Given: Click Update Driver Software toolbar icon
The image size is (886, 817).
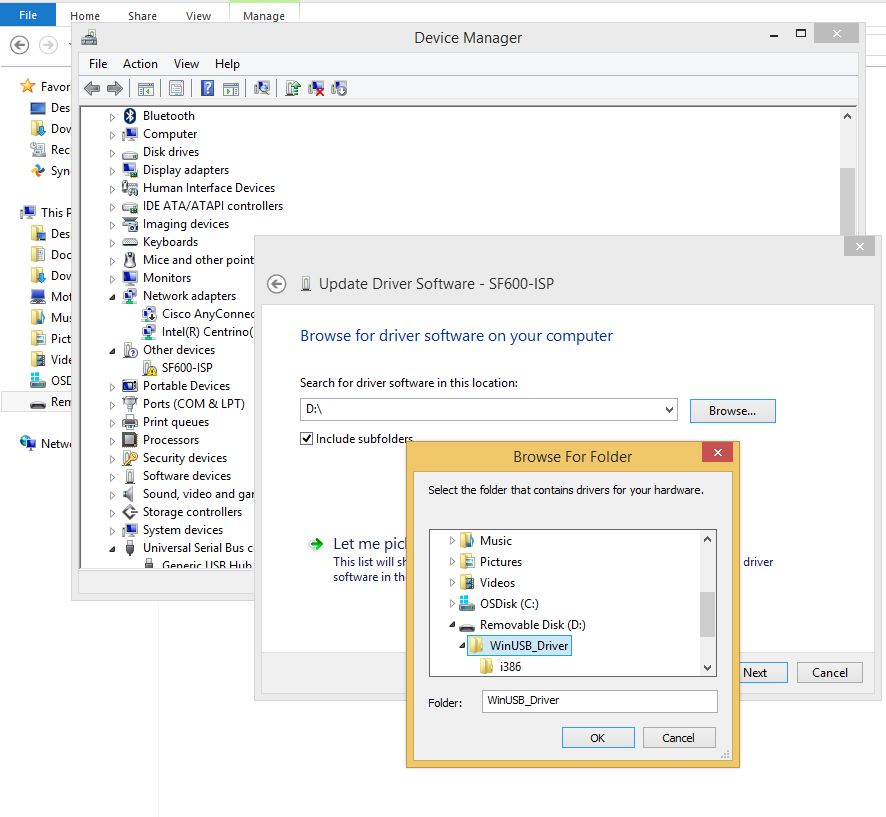Looking at the screenshot, I should 292,88.
